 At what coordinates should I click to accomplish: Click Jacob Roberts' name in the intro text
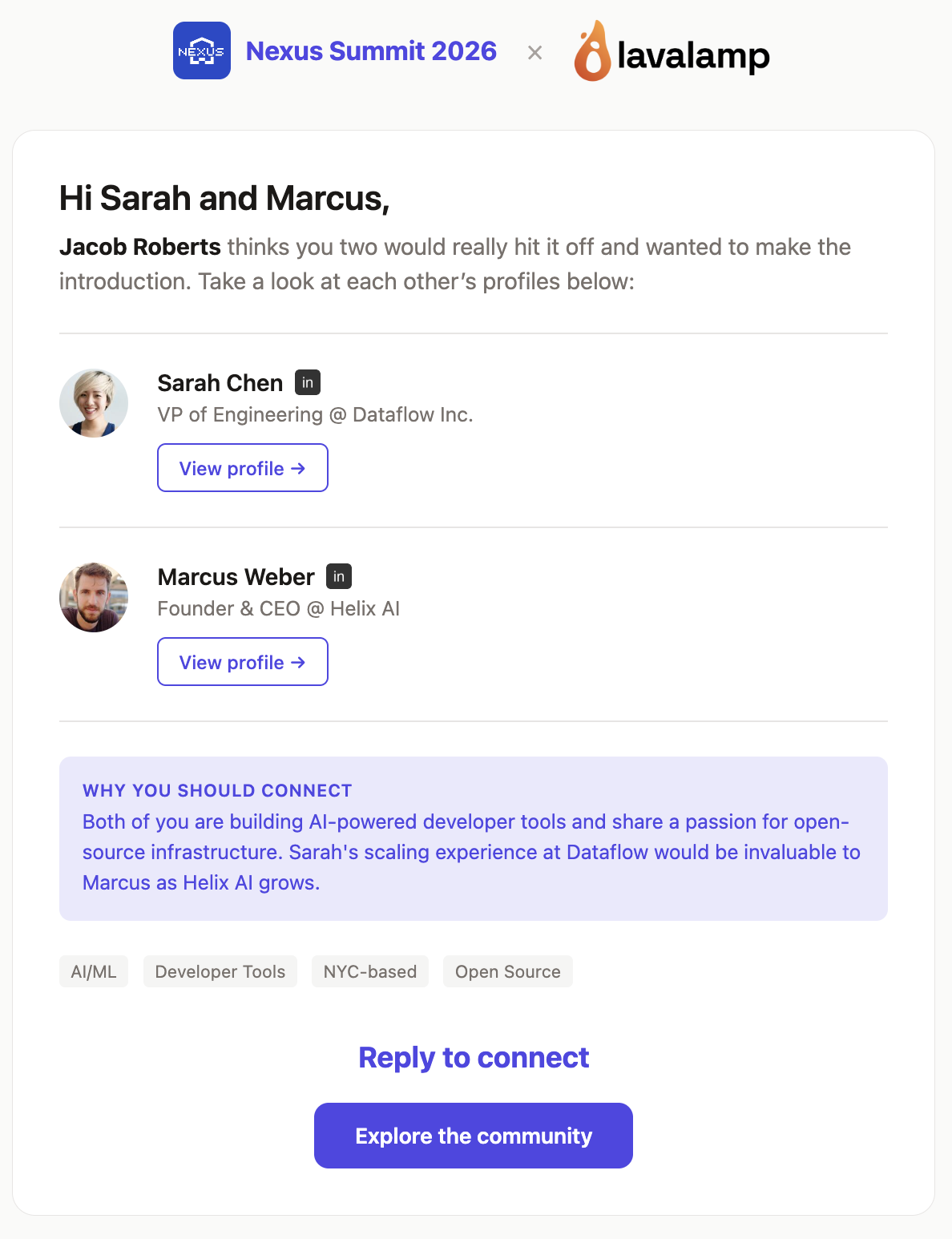[x=140, y=248]
